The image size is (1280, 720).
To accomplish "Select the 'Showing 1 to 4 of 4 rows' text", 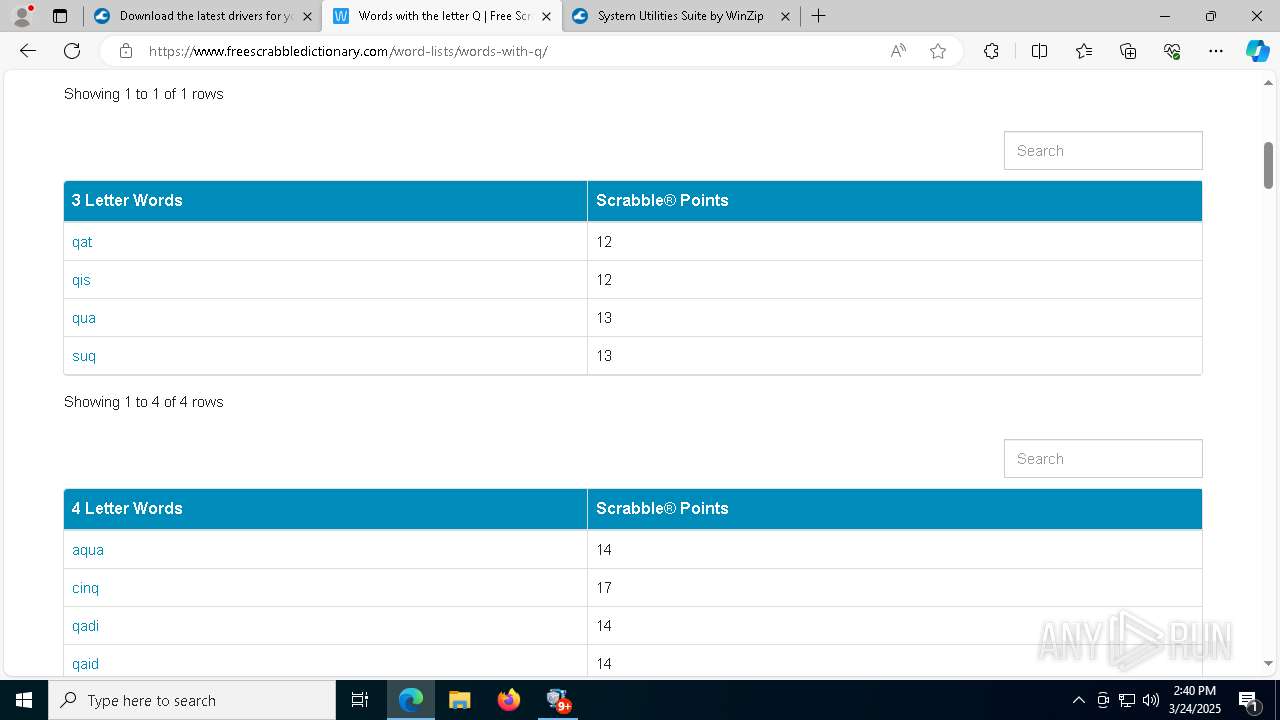I will 144,402.
